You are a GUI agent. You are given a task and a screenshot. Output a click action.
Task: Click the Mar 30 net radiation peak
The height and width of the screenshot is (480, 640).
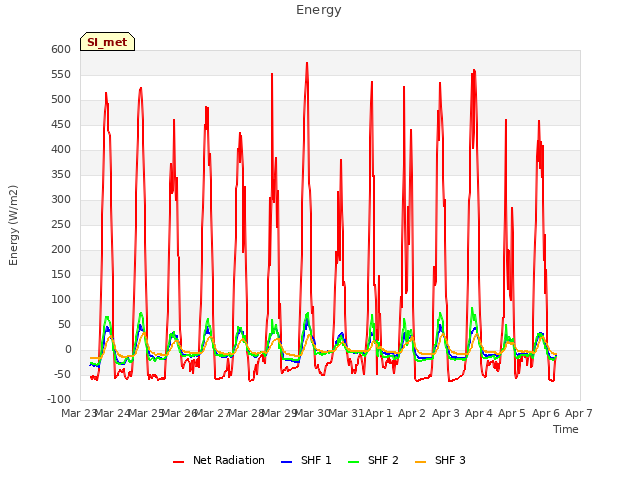pos(307,63)
